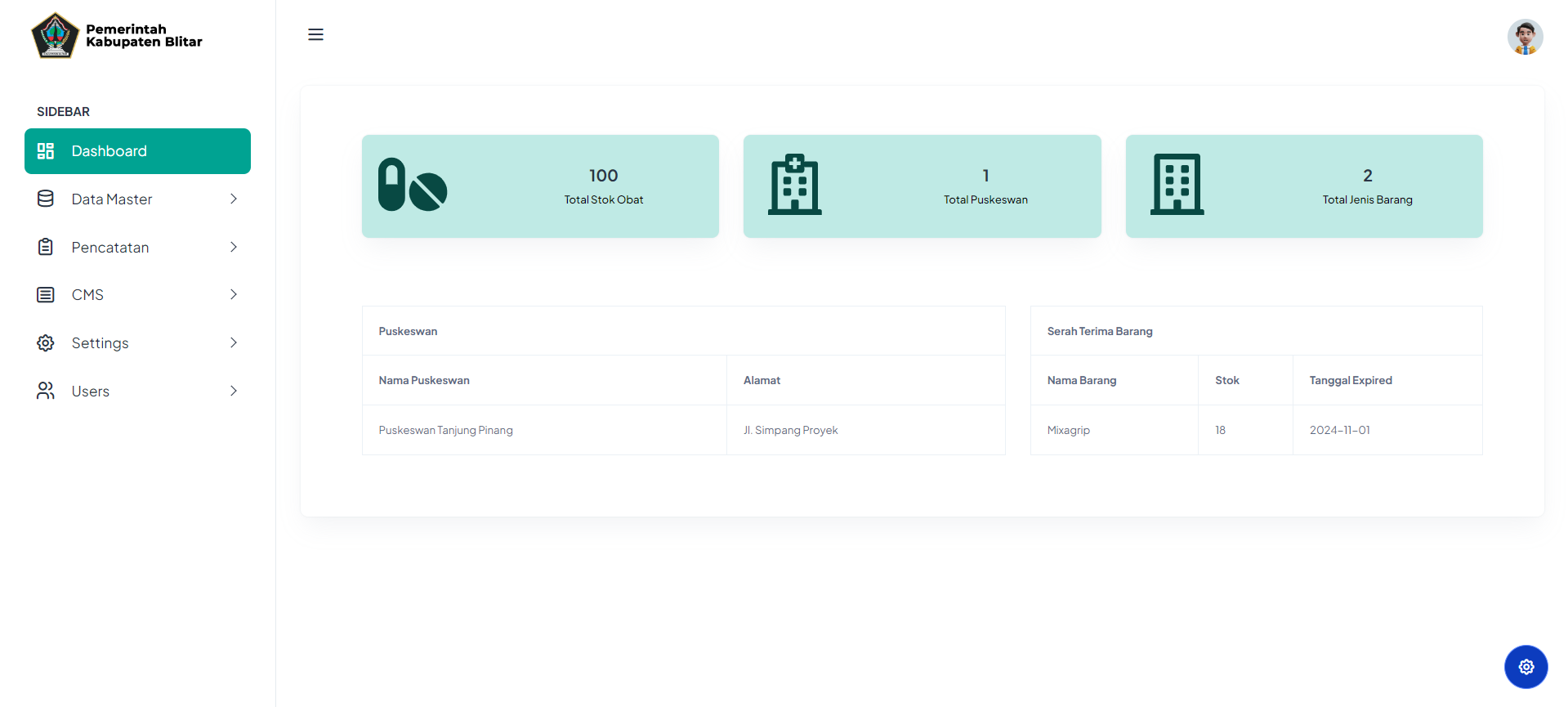Screen dimensions: 1568x707
Task: Click the Mixagrip item row
Action: tap(1068, 430)
